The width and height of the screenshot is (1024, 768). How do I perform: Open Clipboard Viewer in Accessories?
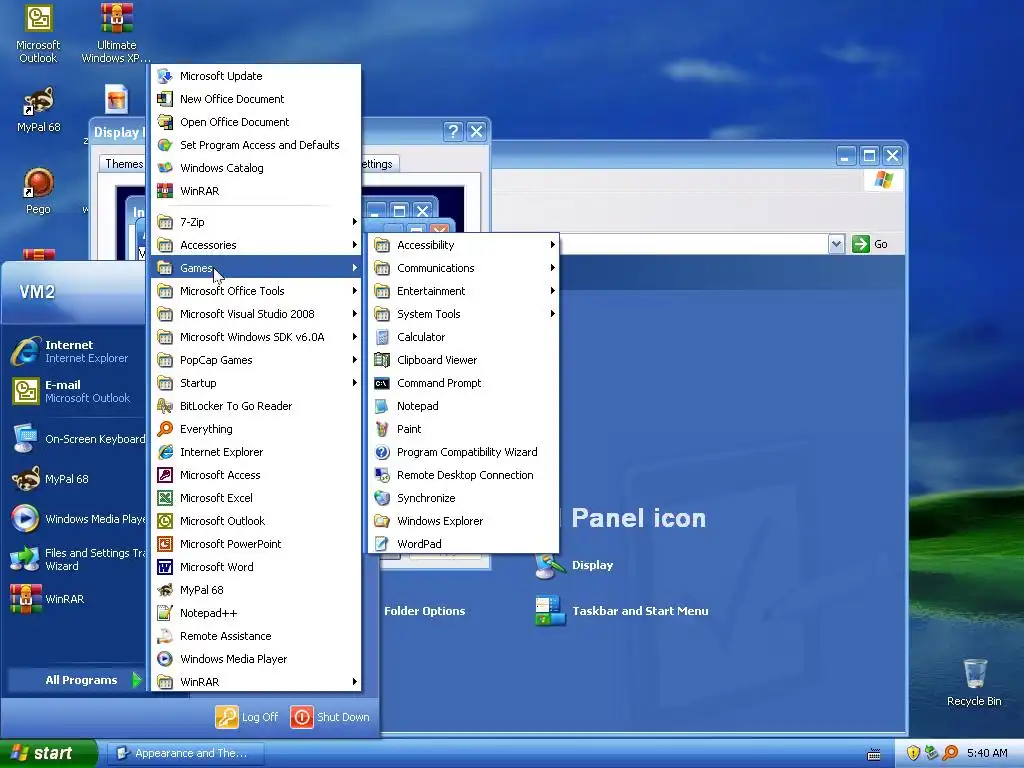tap(464, 360)
